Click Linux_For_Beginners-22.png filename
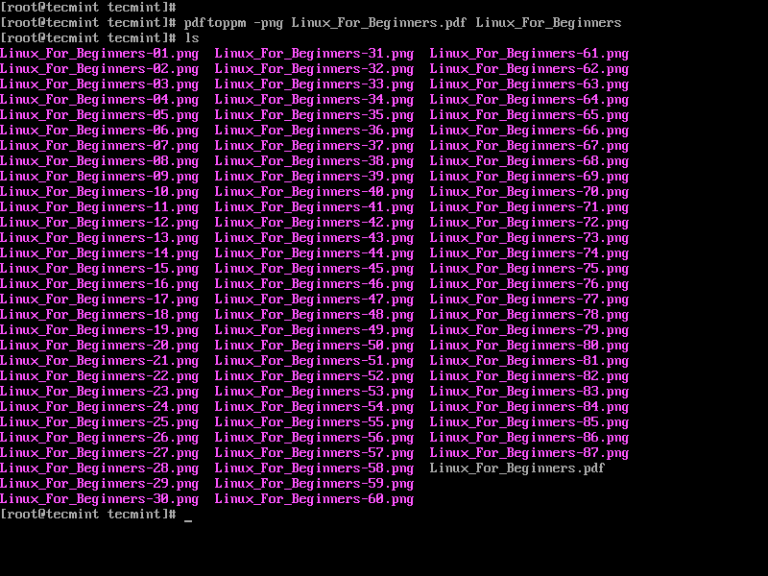This screenshot has width=768, height=576. (99, 376)
